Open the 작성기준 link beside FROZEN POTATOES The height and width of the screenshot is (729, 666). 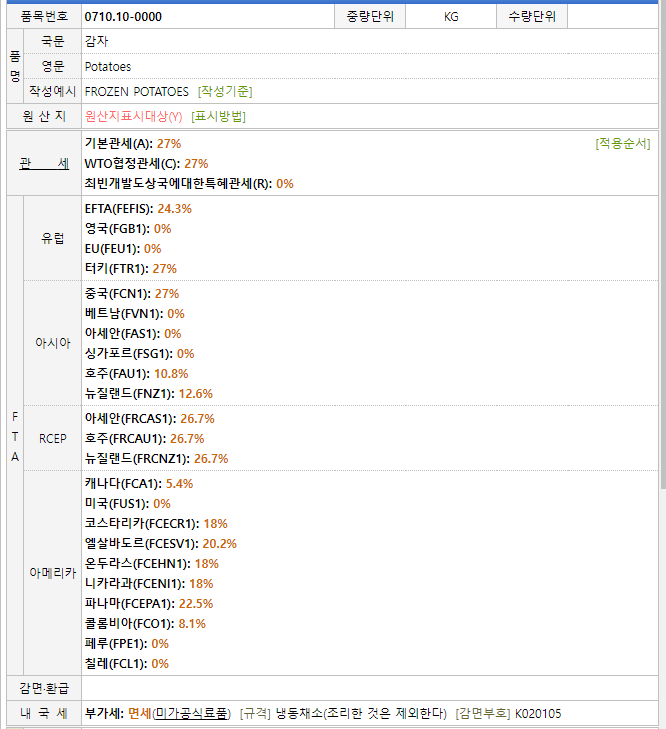pos(225,91)
